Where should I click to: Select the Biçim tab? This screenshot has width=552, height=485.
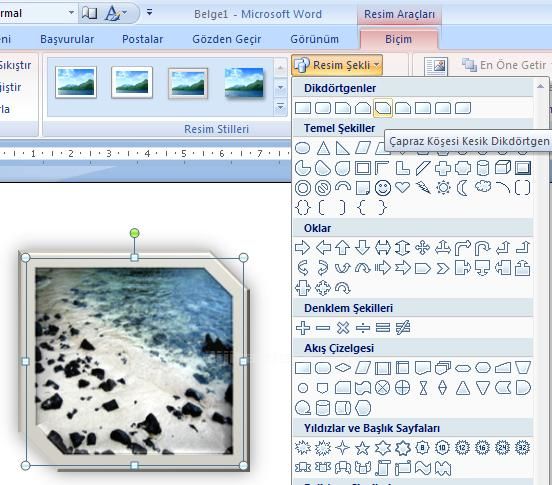click(399, 39)
